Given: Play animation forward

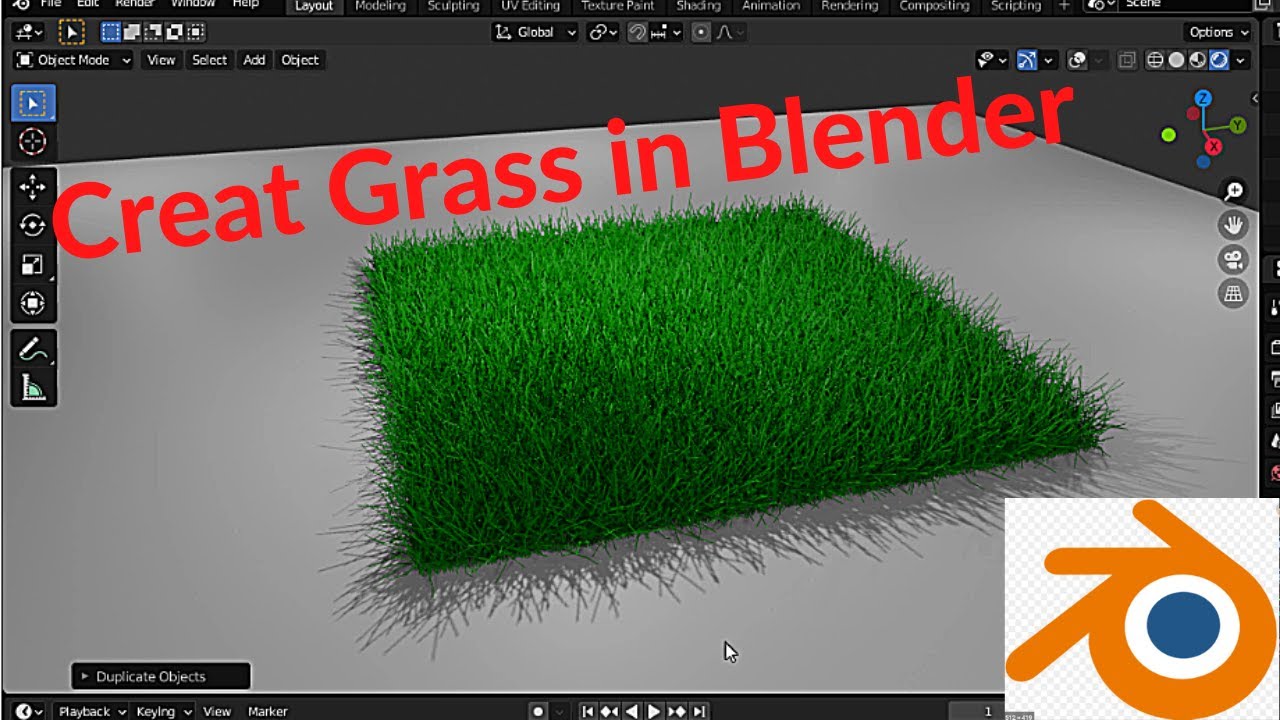Looking at the screenshot, I should [x=654, y=711].
